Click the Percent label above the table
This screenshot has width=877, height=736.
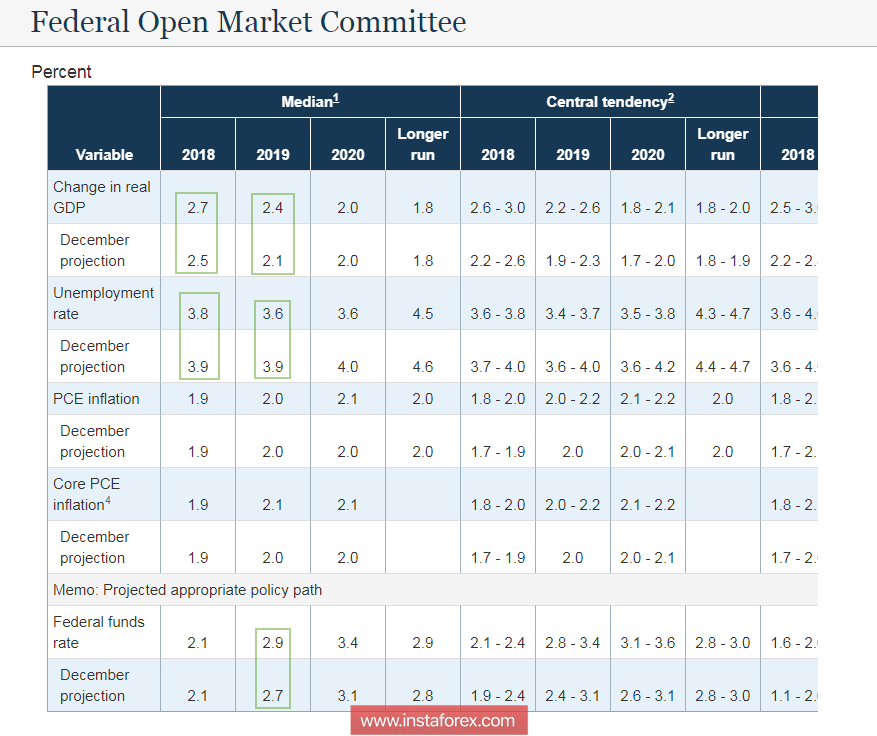point(61,71)
